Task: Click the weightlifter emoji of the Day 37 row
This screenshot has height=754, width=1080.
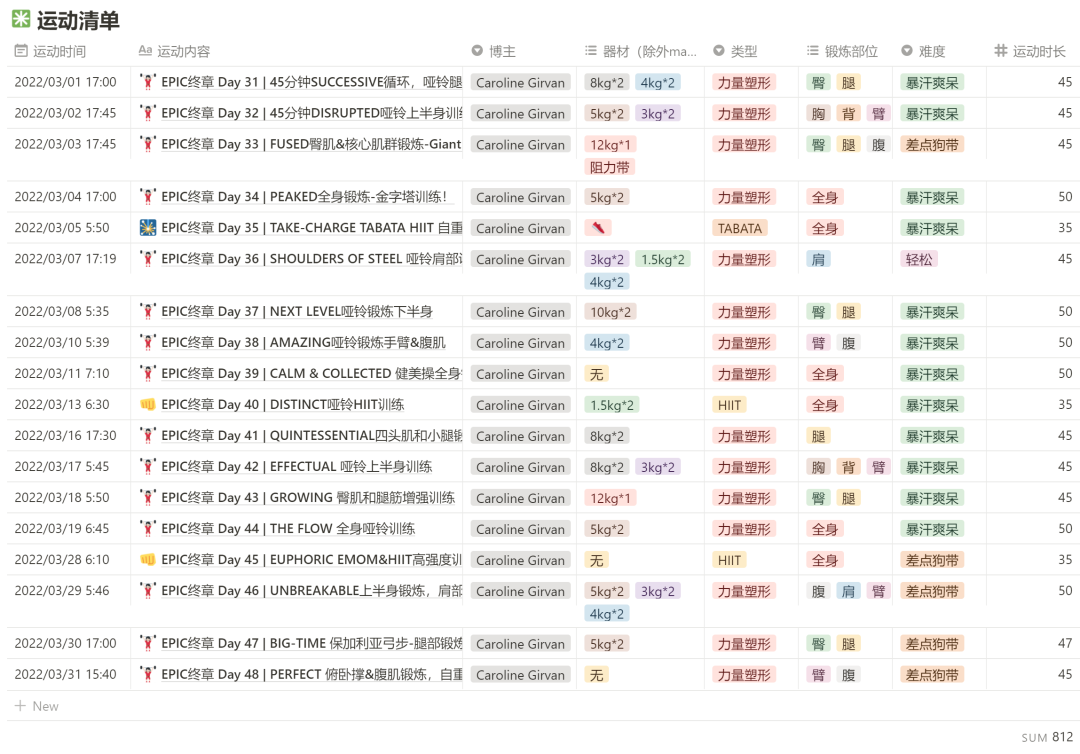Action: [x=147, y=312]
